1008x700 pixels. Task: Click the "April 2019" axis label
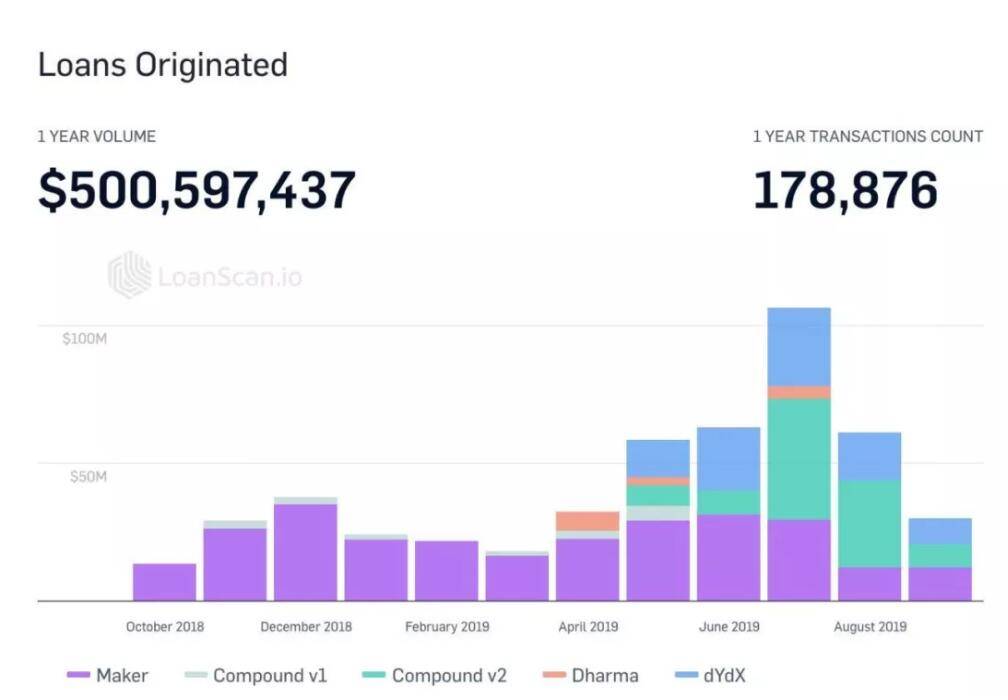[x=588, y=627]
